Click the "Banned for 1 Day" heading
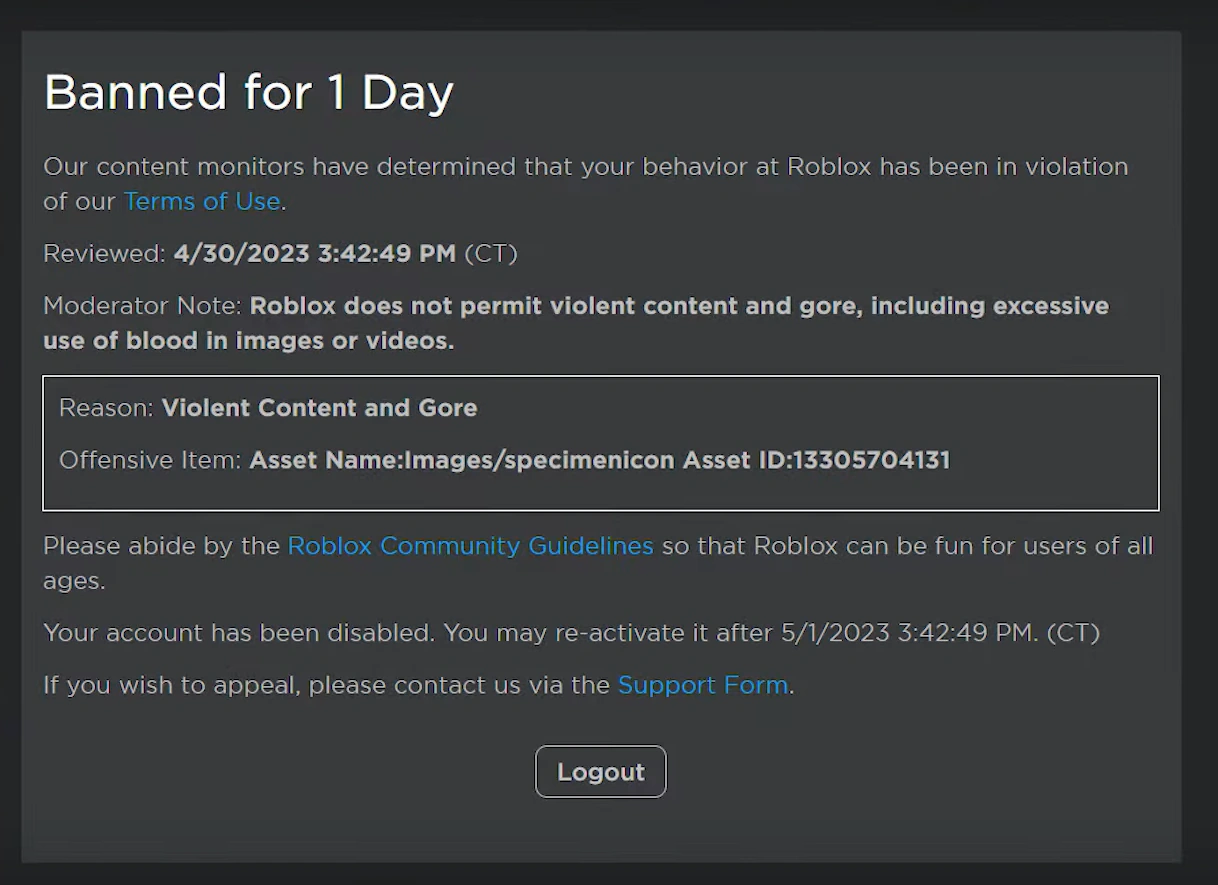This screenshot has width=1218, height=885. 249,93
